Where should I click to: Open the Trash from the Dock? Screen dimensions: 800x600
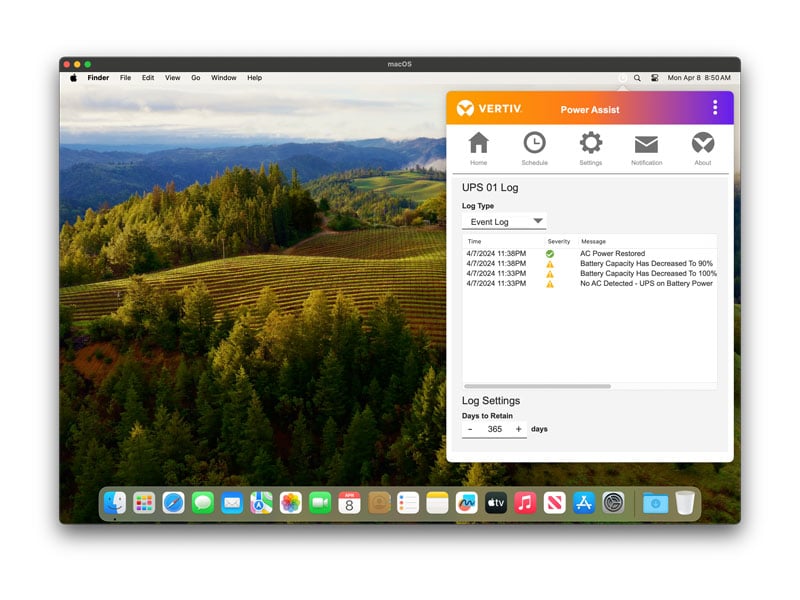[684, 503]
